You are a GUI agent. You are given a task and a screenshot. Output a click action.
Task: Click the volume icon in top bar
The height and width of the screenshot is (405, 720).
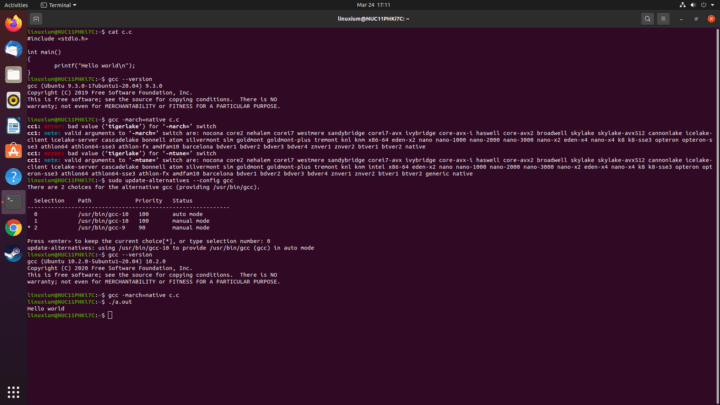coord(693,5)
